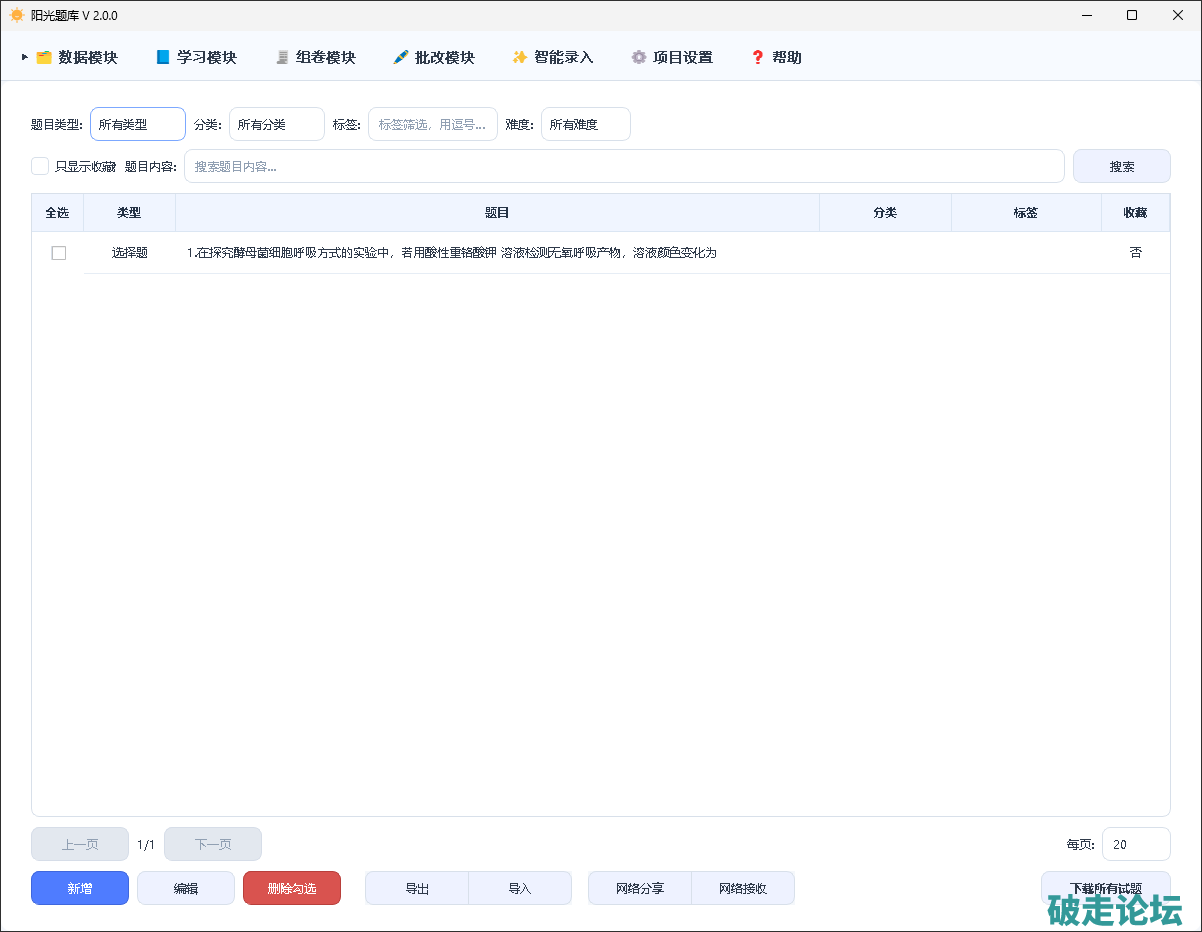Open the 分类 dropdown showing 所有分类
This screenshot has height=932, width=1202.
coord(277,124)
